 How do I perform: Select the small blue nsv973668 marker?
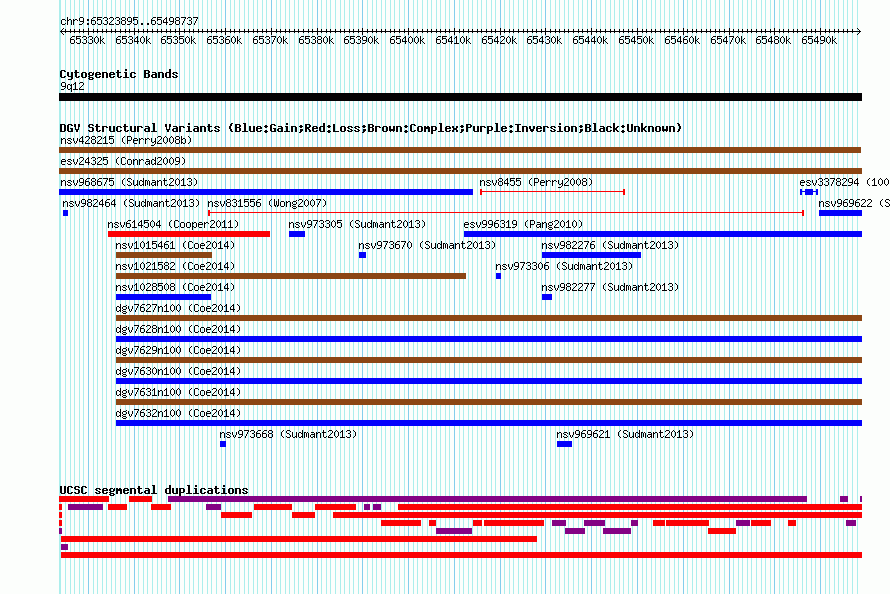(x=223, y=444)
